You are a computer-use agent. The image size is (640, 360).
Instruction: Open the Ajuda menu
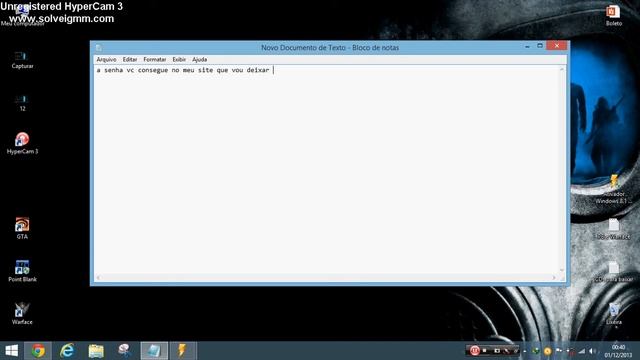[200, 60]
